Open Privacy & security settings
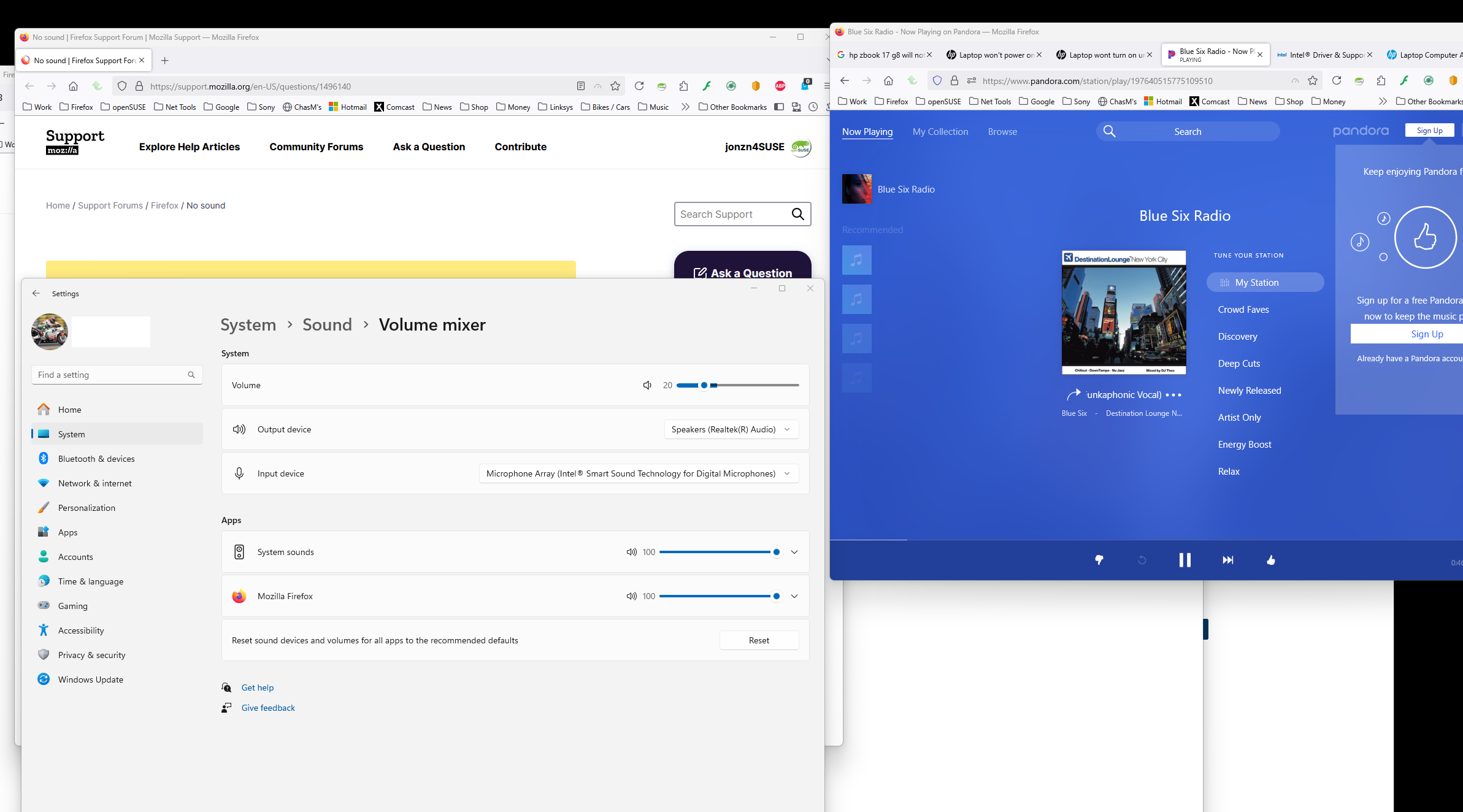 coord(117,655)
